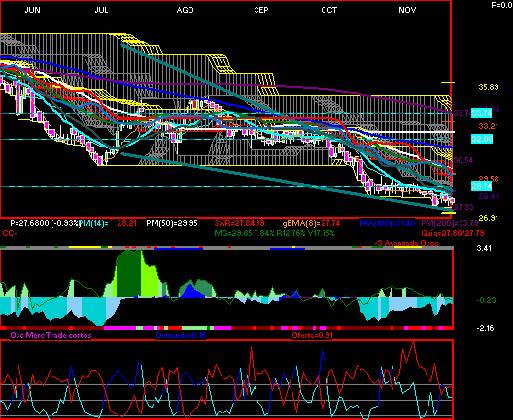Click the OCT month label
513x420 pixels.
tap(329, 10)
